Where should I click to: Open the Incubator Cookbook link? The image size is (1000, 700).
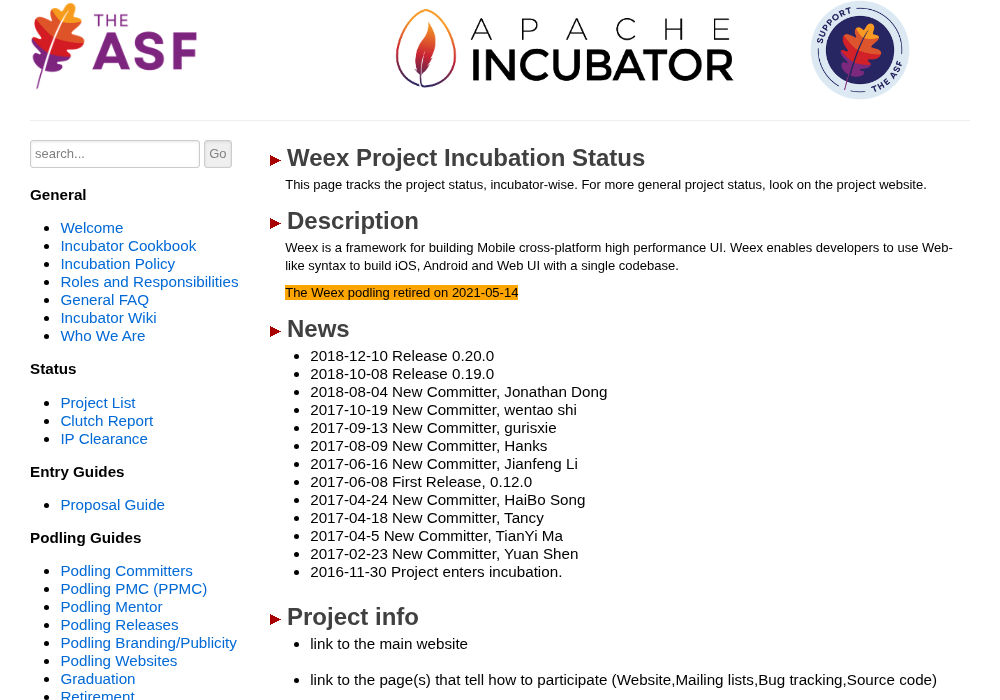click(x=128, y=246)
